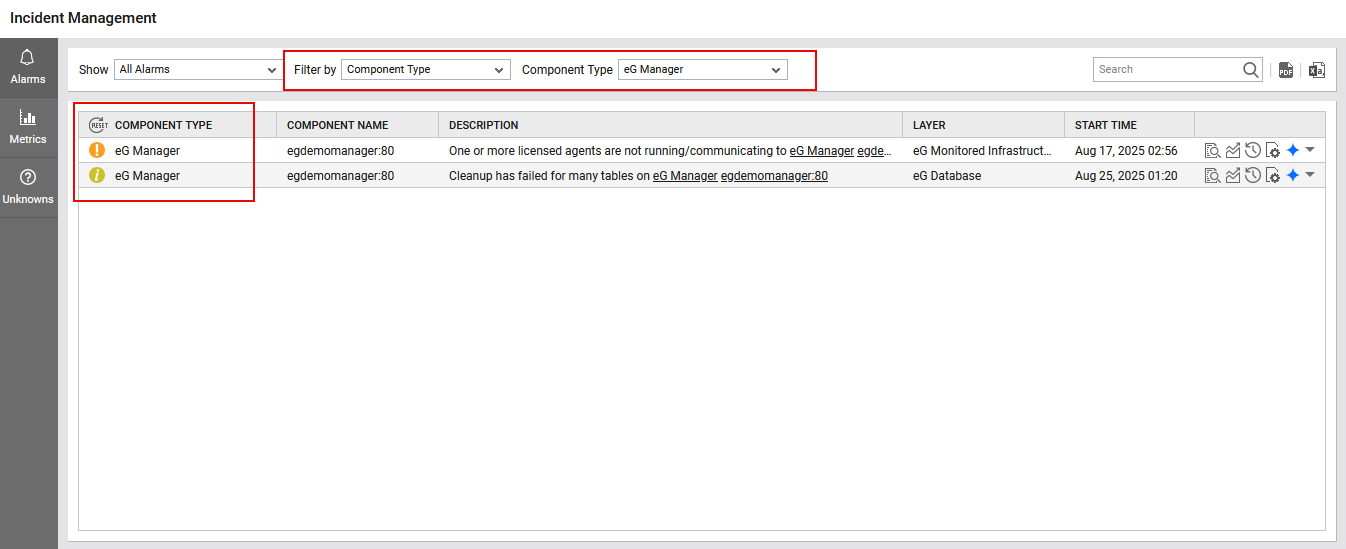Click the Reset icon in table header
Image resolution: width=1346 pixels, height=549 pixels.
[x=98, y=125]
